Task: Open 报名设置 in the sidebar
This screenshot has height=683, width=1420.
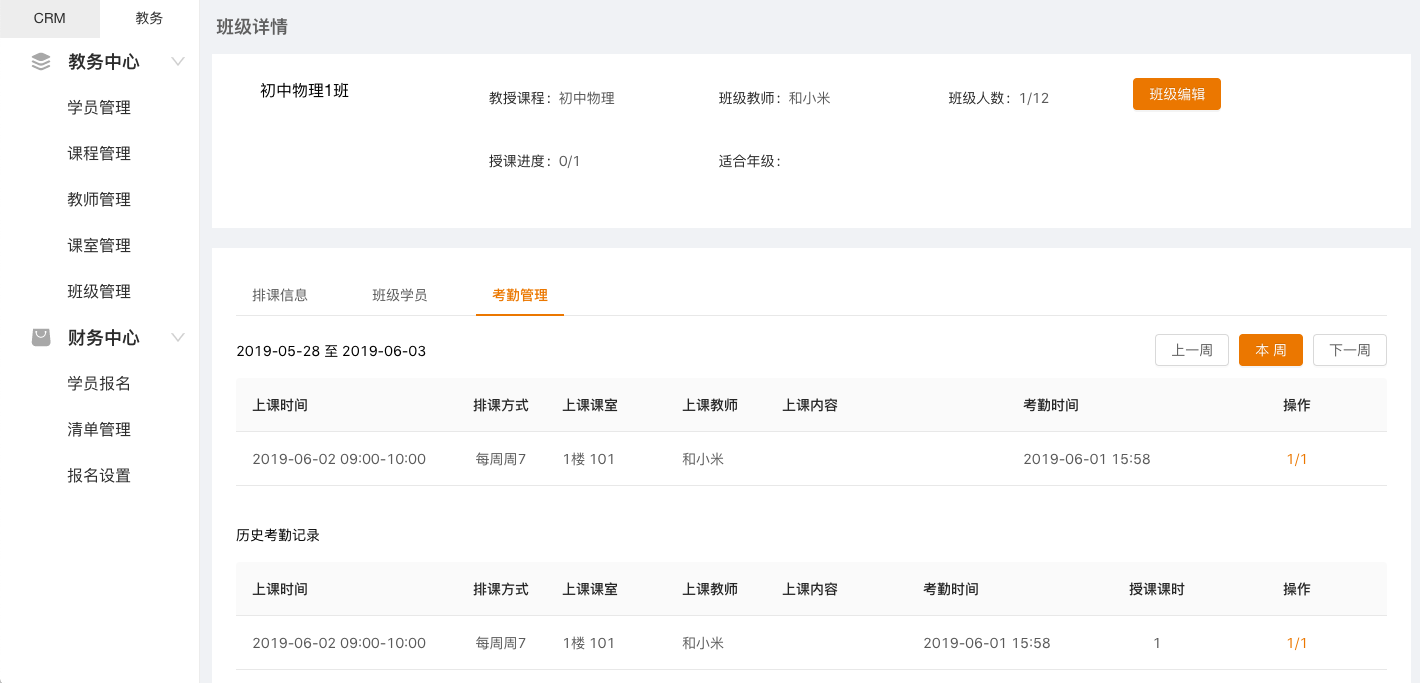Action: tap(99, 476)
